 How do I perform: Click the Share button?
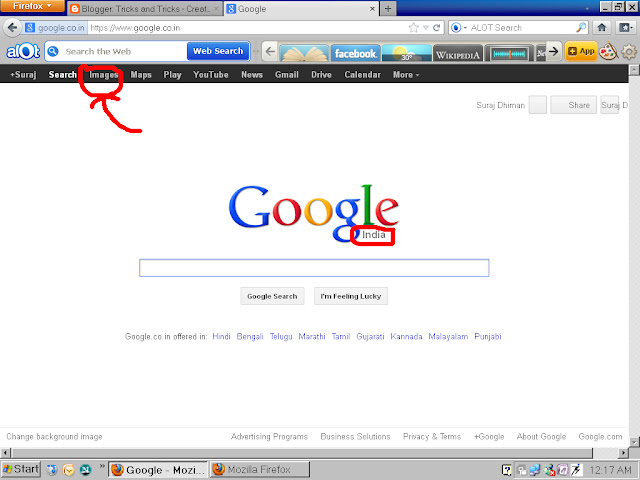[573, 105]
